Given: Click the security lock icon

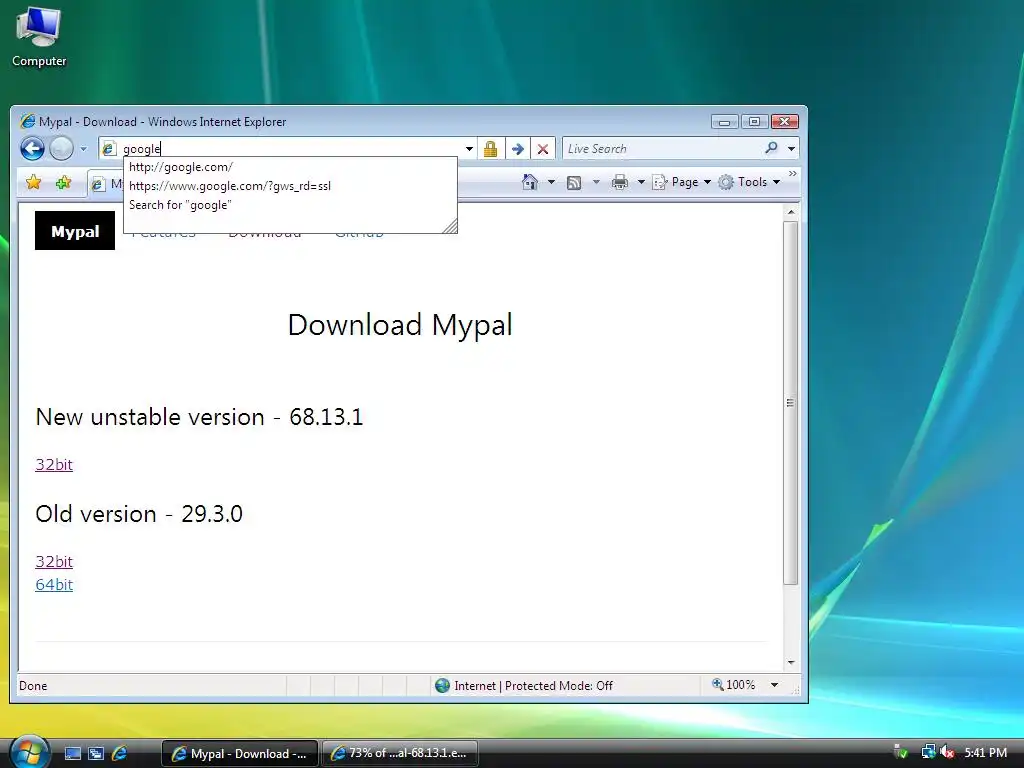Looking at the screenshot, I should point(490,149).
